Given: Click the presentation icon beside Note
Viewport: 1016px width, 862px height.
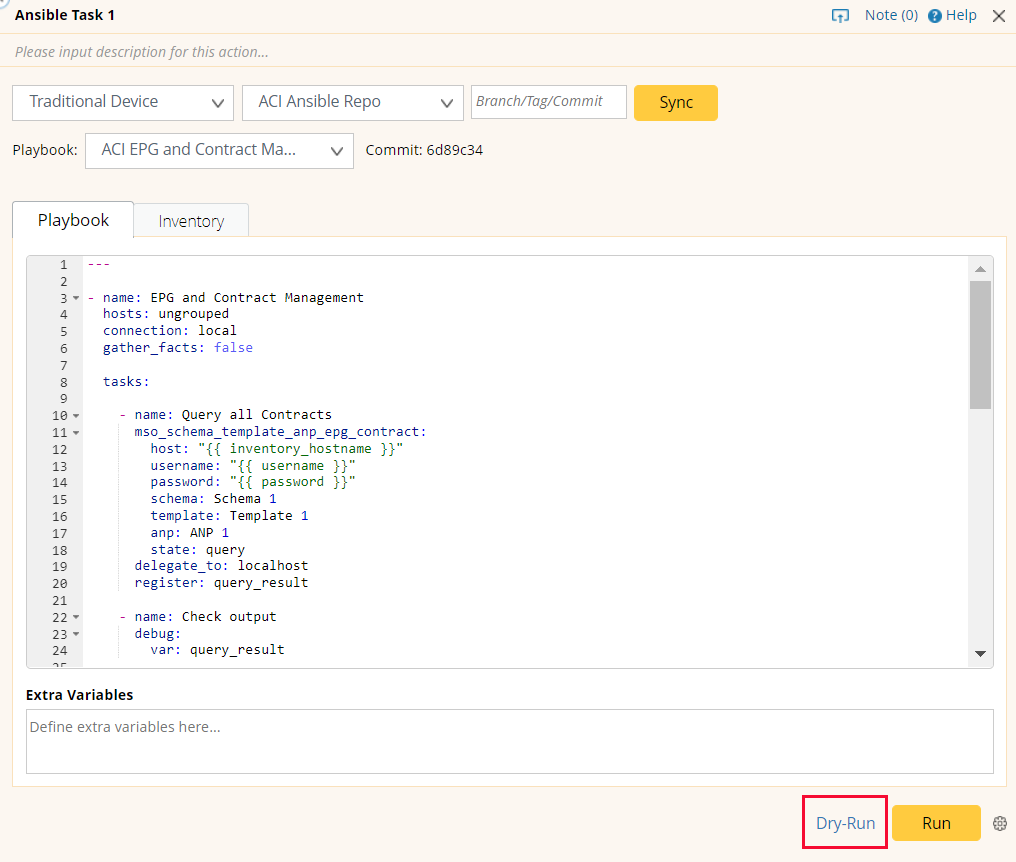Looking at the screenshot, I should coord(840,16).
